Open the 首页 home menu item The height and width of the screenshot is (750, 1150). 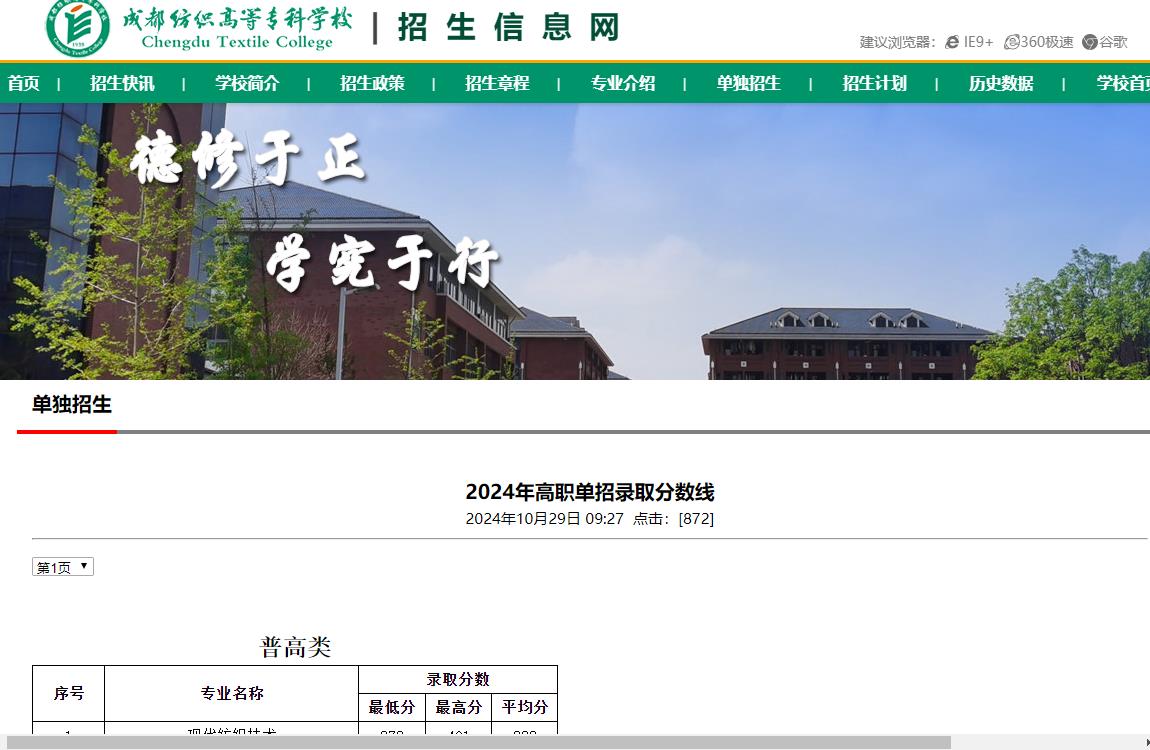(23, 83)
